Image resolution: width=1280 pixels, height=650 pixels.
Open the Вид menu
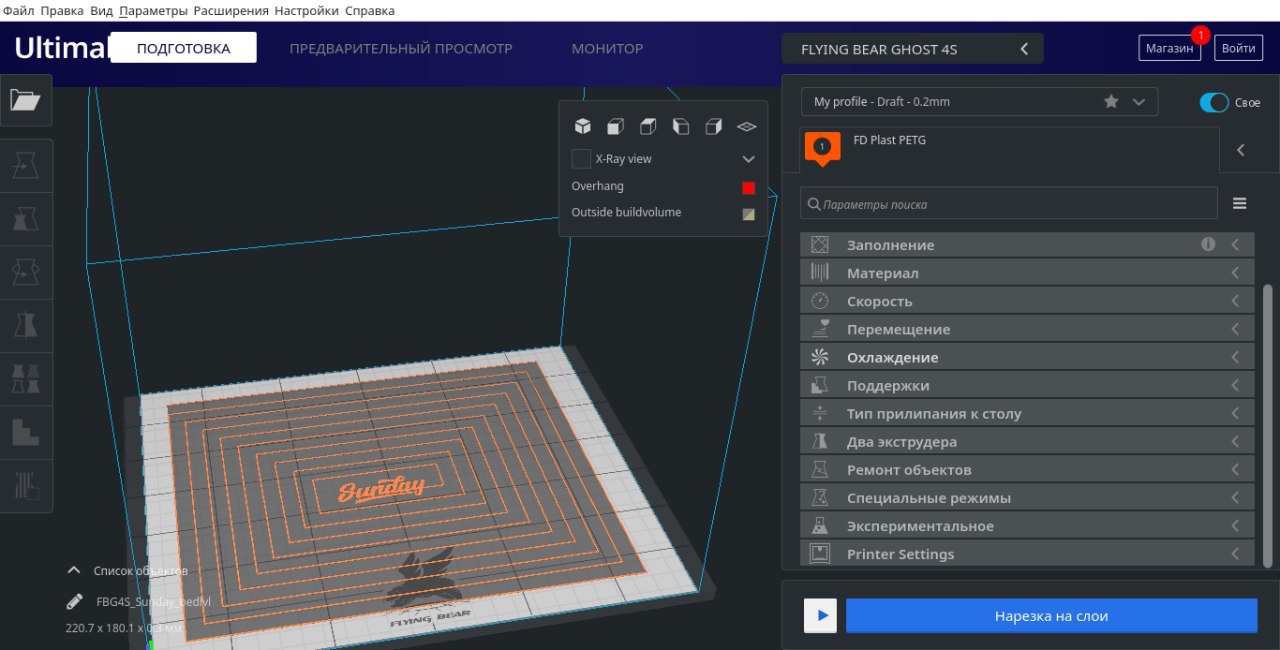tap(101, 10)
